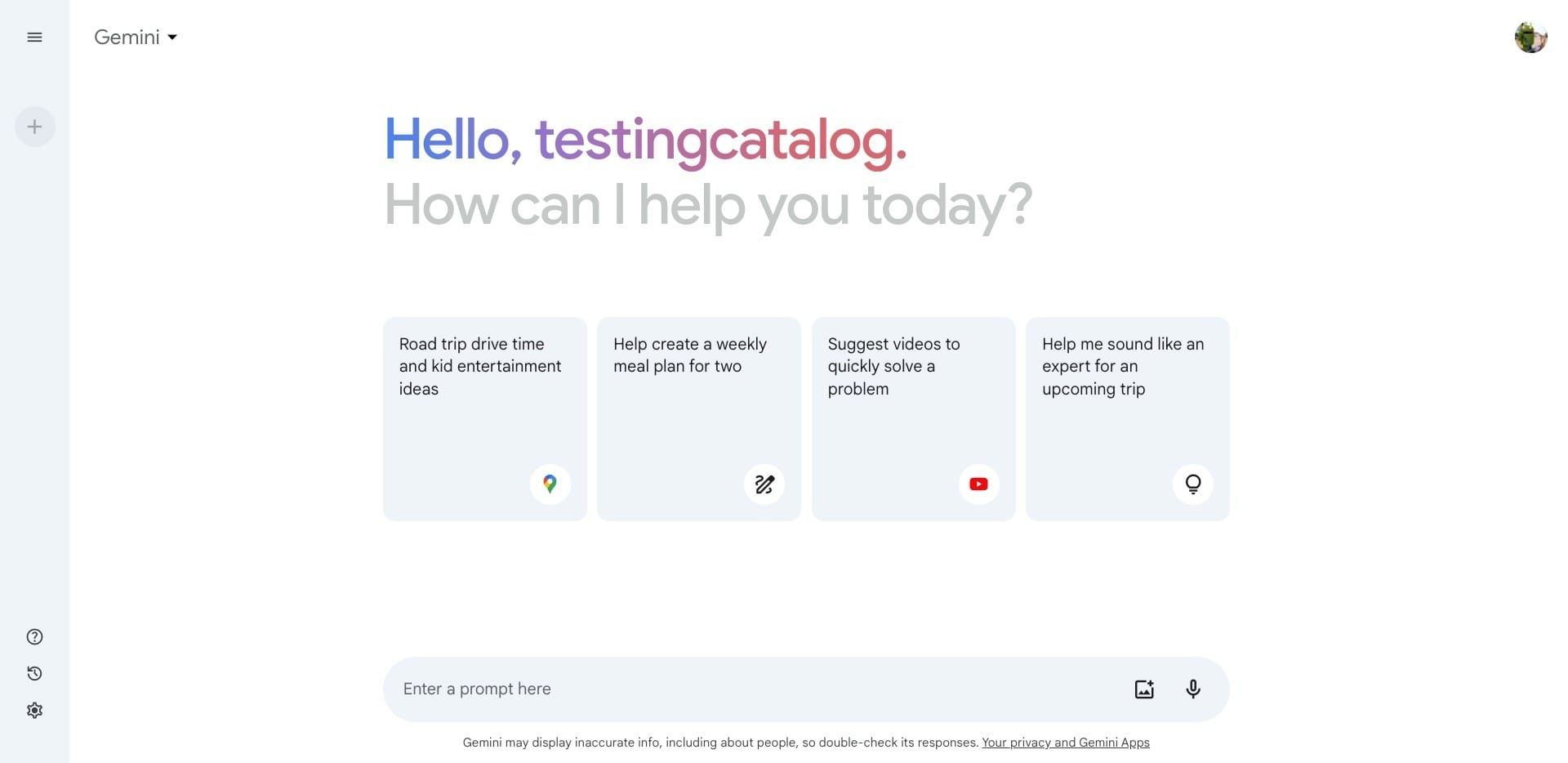Open the Gemini title dropdown
1568x763 pixels.
pyautogui.click(x=136, y=38)
